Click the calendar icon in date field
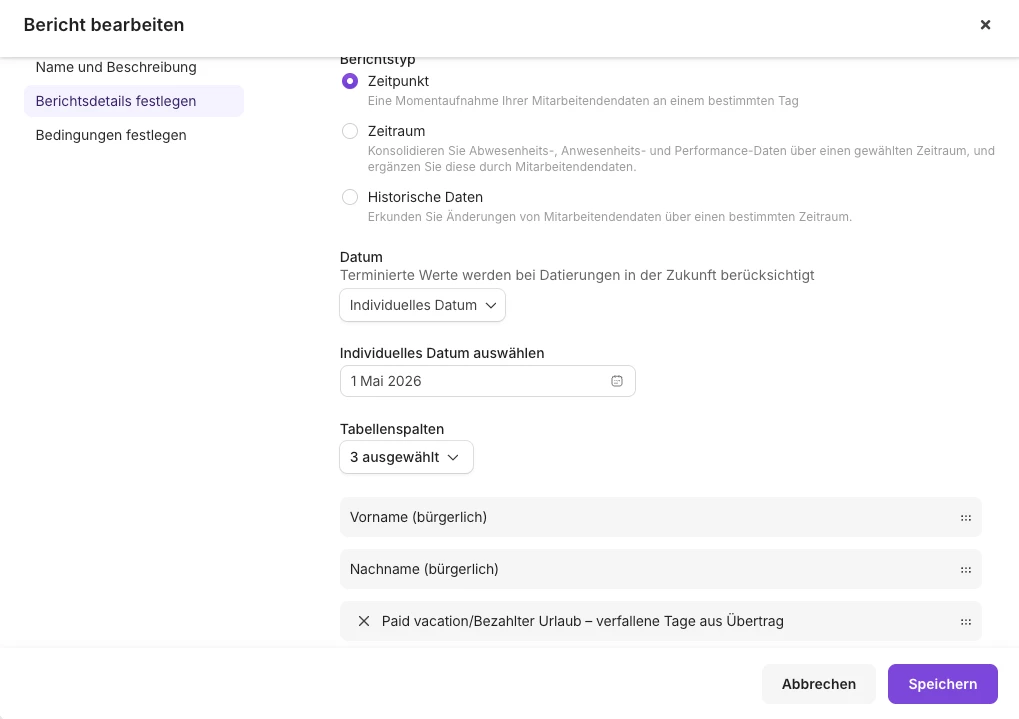Image resolution: width=1019 pixels, height=719 pixels. pyautogui.click(x=617, y=381)
